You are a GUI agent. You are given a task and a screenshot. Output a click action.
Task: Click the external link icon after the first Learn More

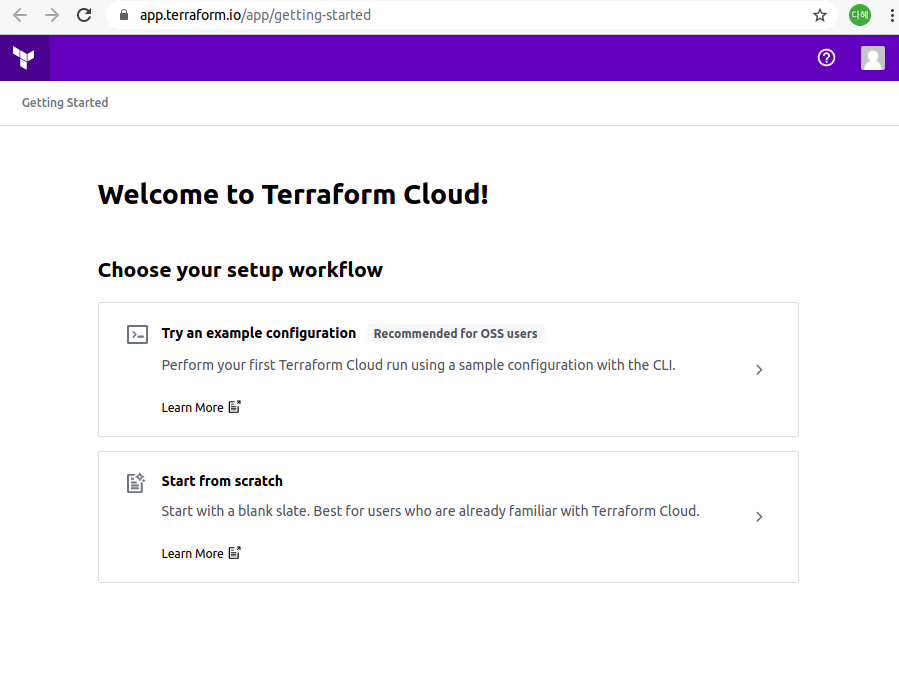pos(234,407)
